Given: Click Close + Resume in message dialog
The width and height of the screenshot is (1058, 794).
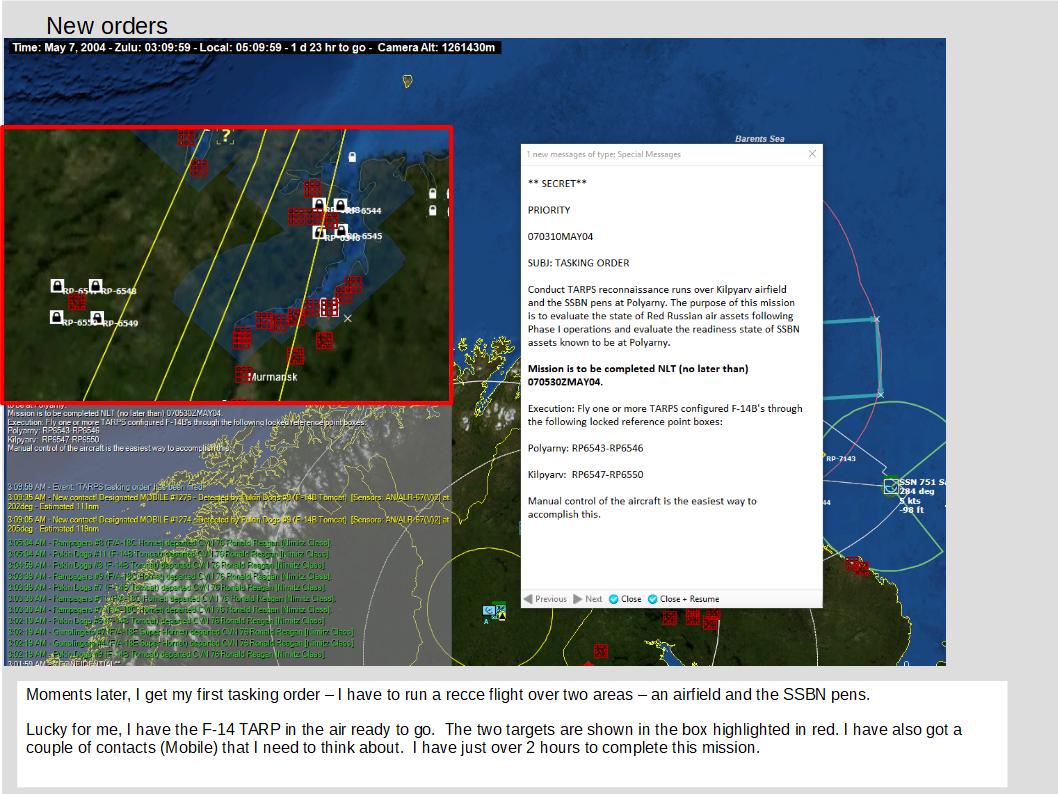Looking at the screenshot, I should (x=684, y=599).
